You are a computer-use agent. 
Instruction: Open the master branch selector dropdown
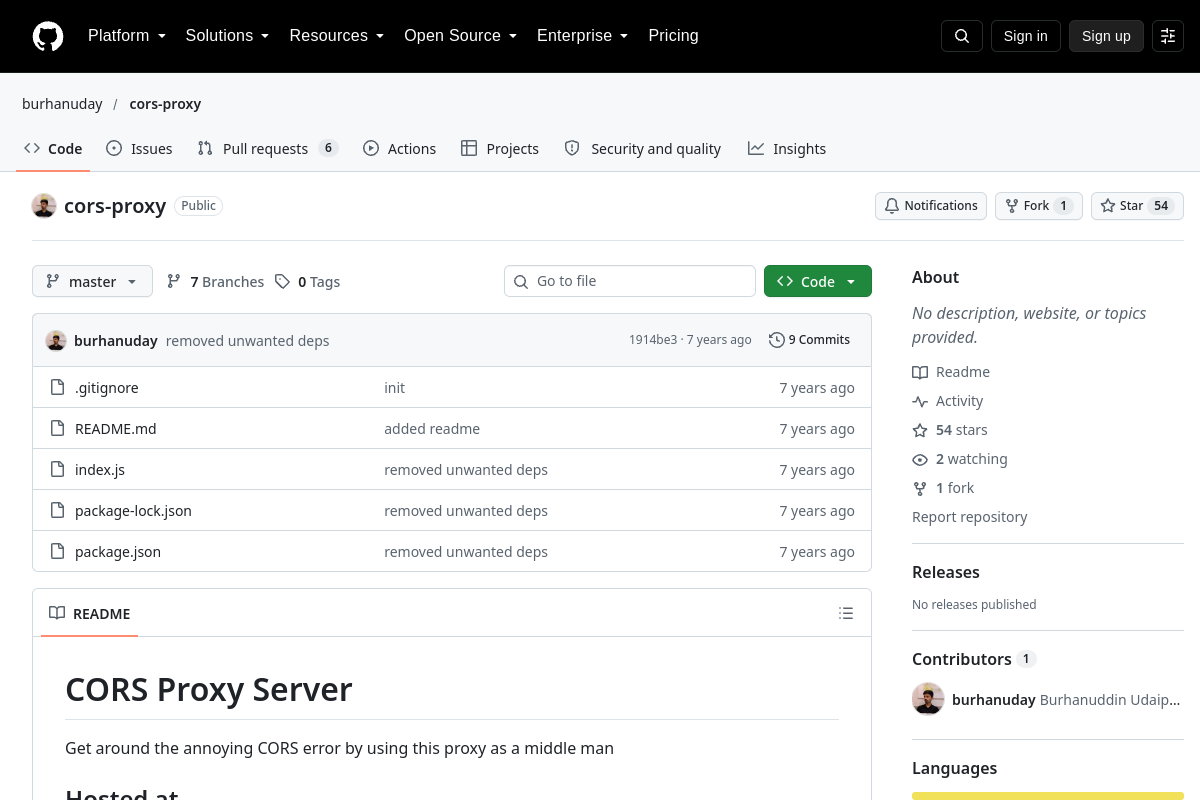[92, 281]
